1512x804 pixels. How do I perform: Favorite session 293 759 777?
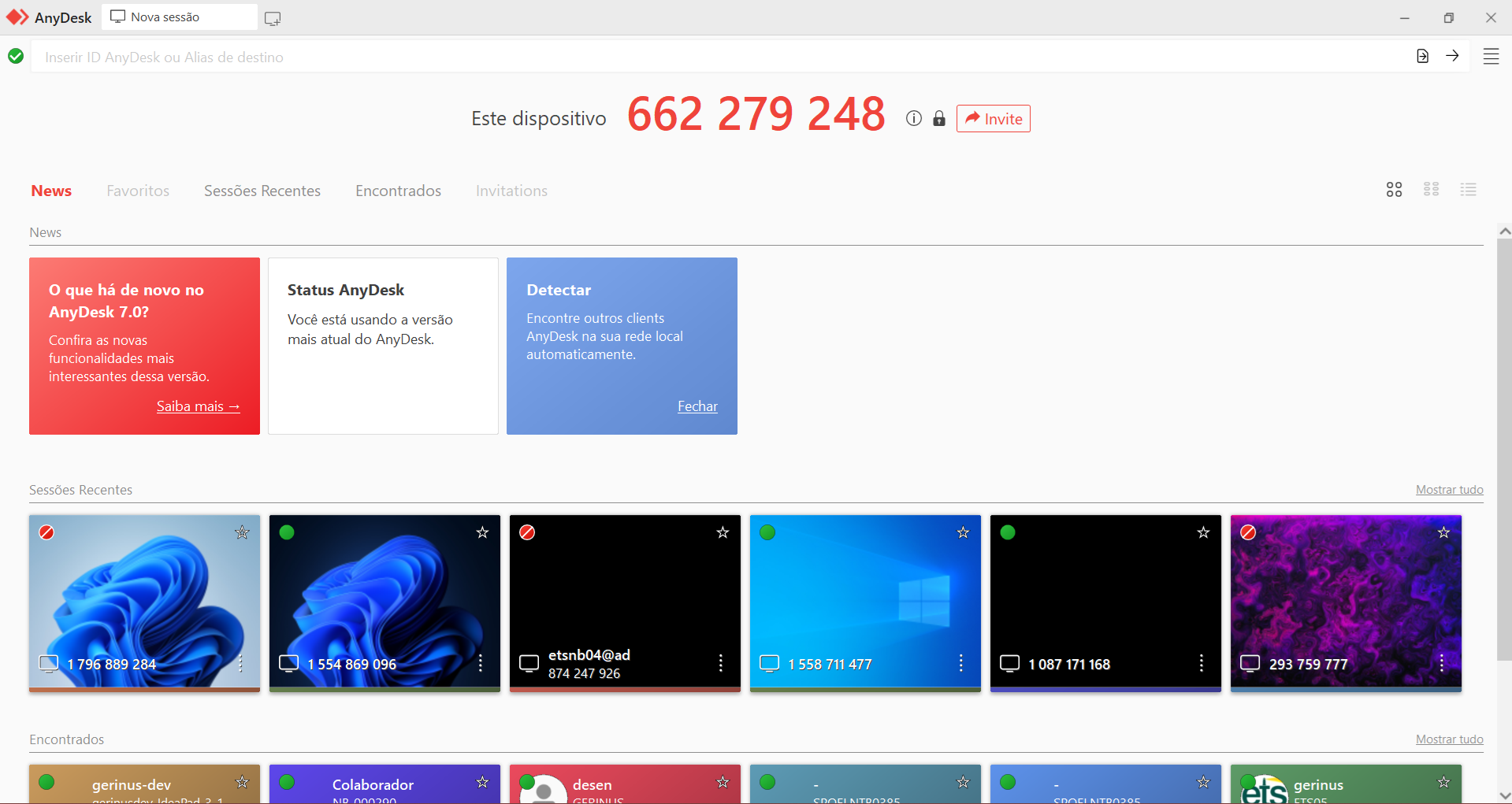[x=1443, y=532]
